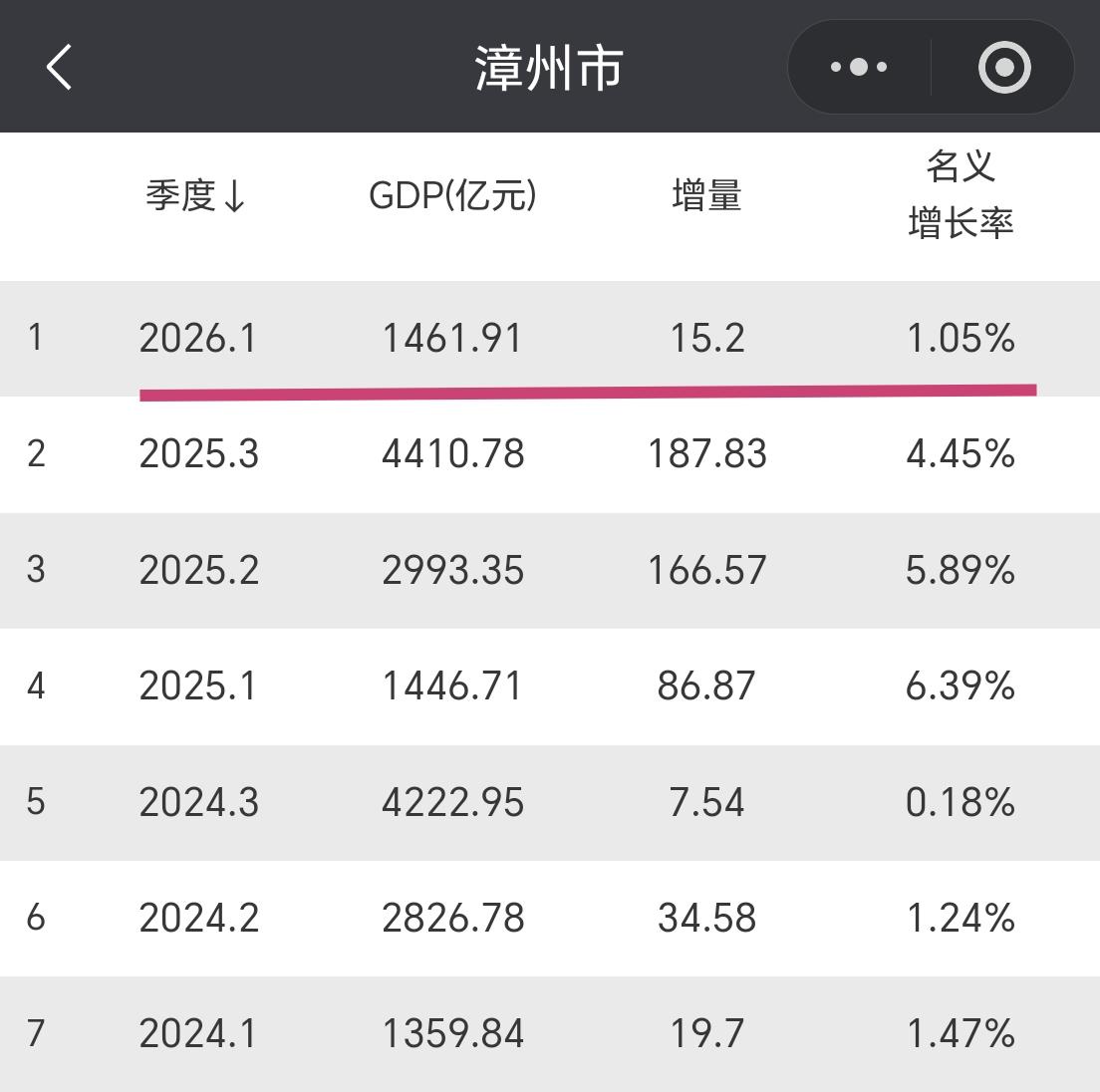Tap the 2024.3 quarter entry
This screenshot has width=1100, height=1092.
(199, 802)
